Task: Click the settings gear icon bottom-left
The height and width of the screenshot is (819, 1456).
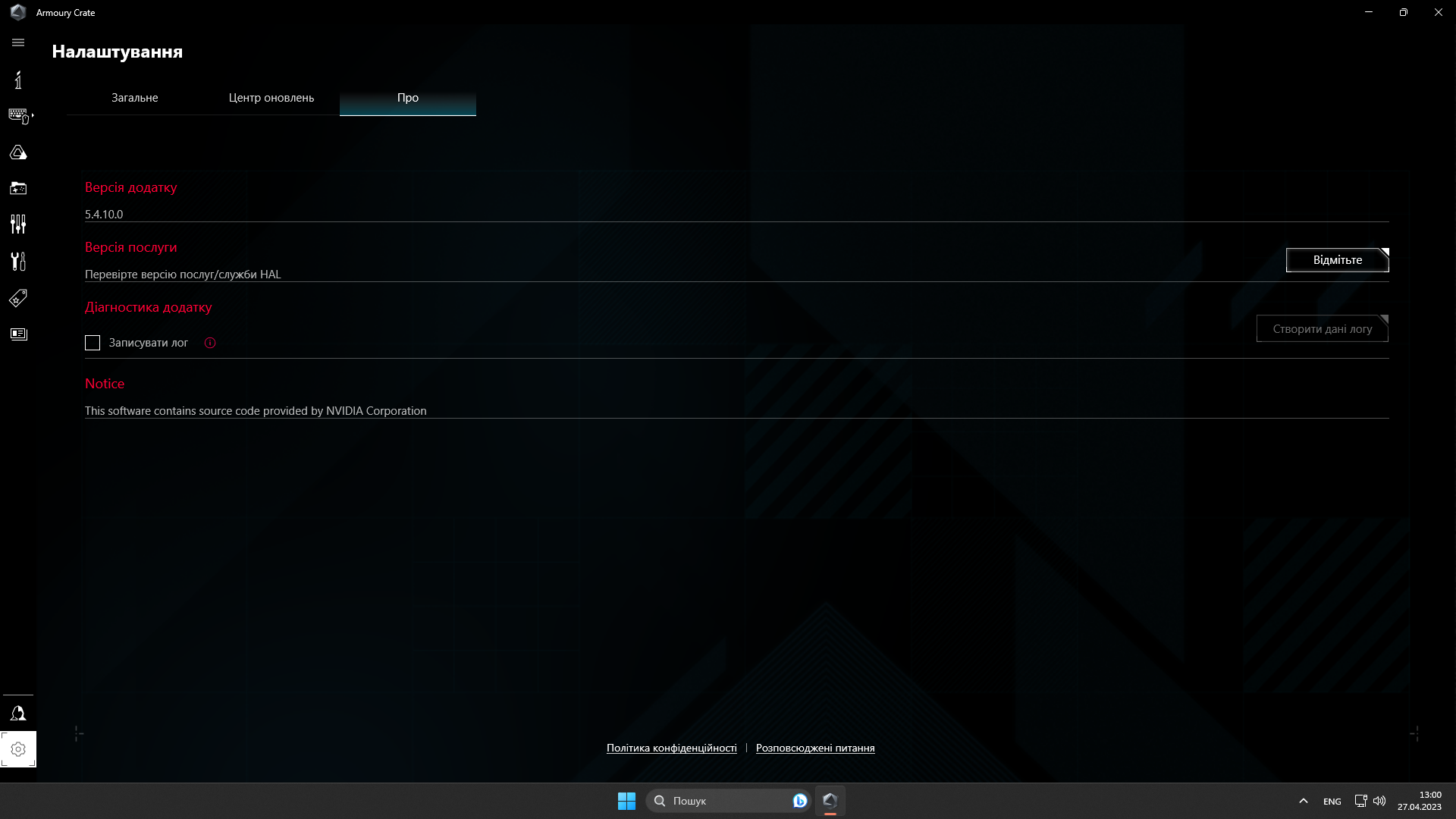Action: [18, 749]
